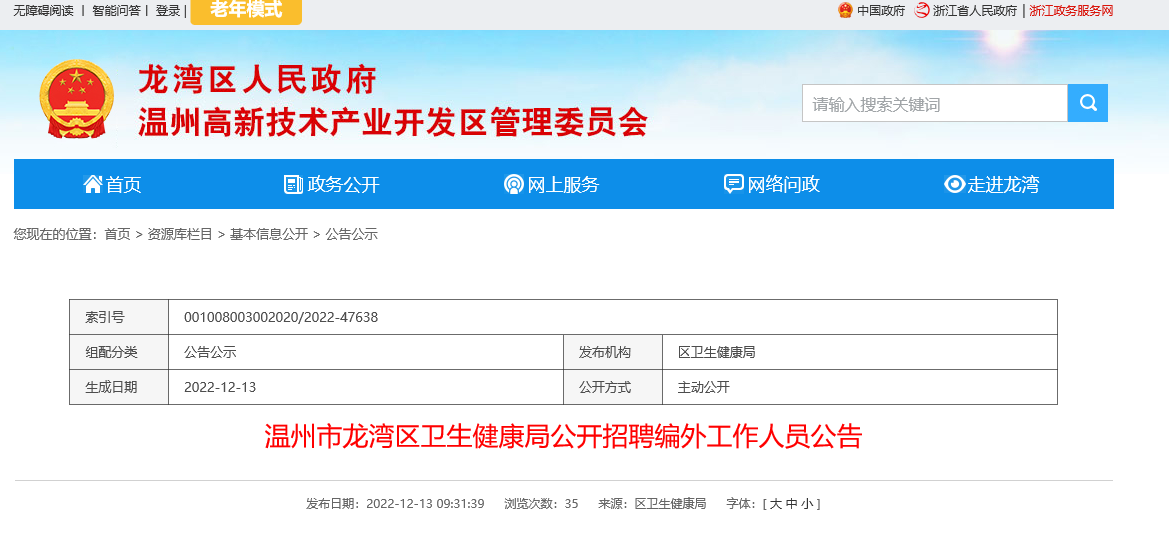Screen dimensions: 1169x552
Task: Click the red icon beside 浙江省人民政府
Action: click(x=921, y=10)
